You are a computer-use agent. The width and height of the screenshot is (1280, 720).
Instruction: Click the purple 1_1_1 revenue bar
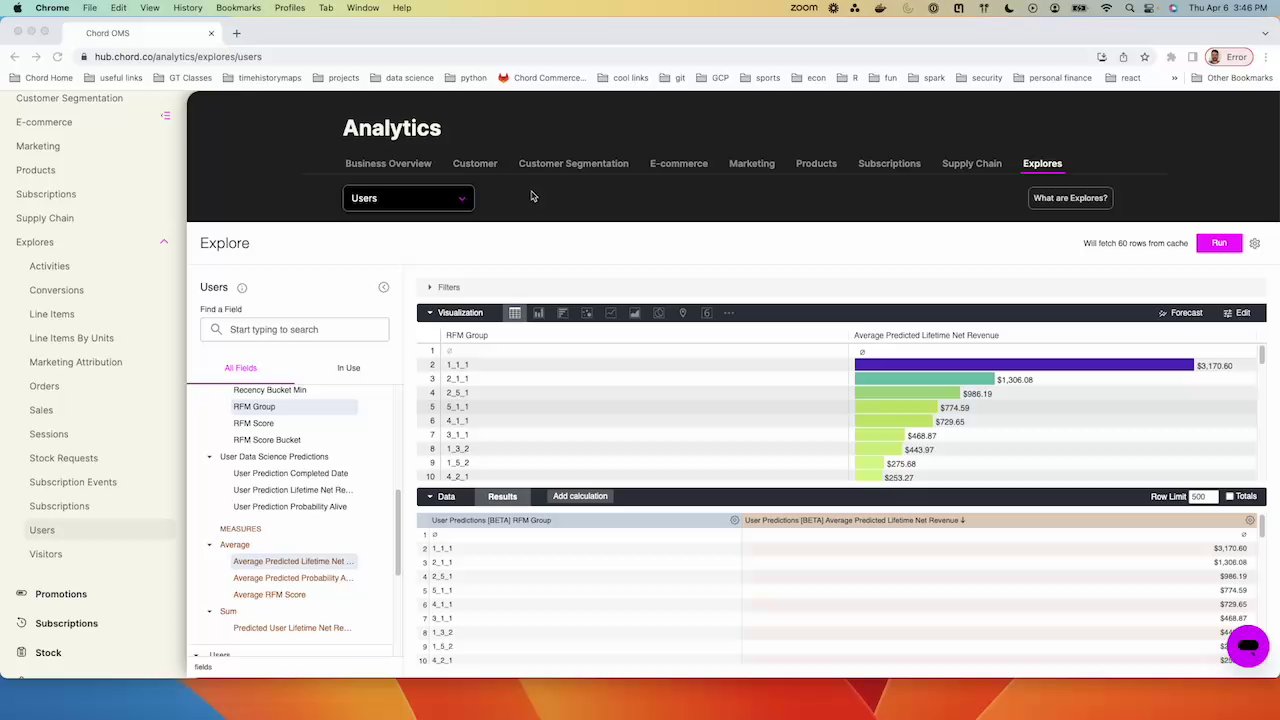coord(1024,365)
